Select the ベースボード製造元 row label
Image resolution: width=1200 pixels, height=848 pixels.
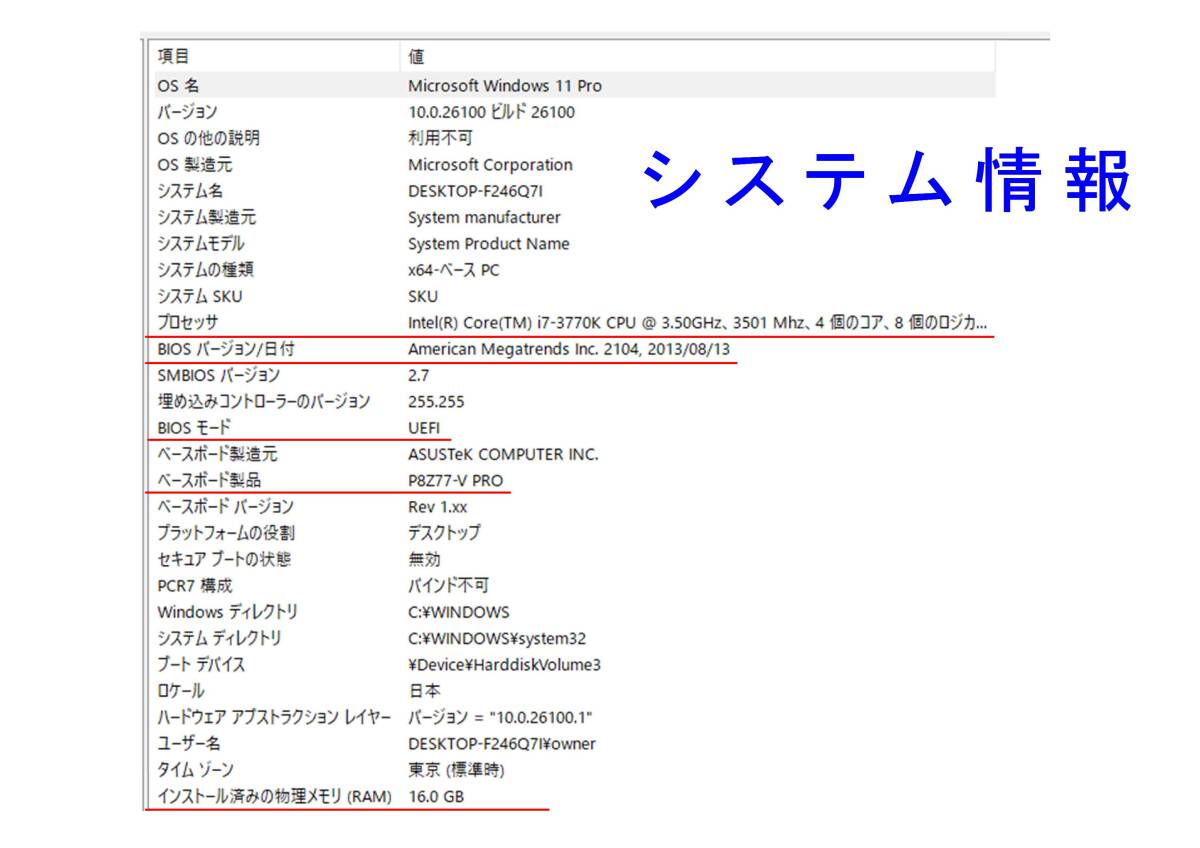(x=217, y=454)
